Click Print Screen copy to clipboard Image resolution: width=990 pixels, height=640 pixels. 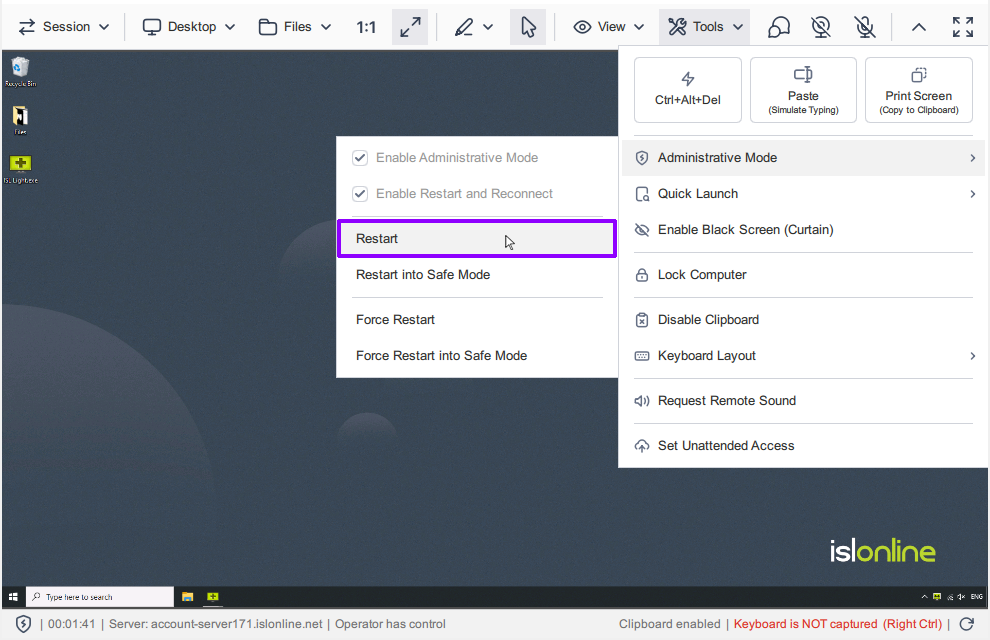[919, 90]
